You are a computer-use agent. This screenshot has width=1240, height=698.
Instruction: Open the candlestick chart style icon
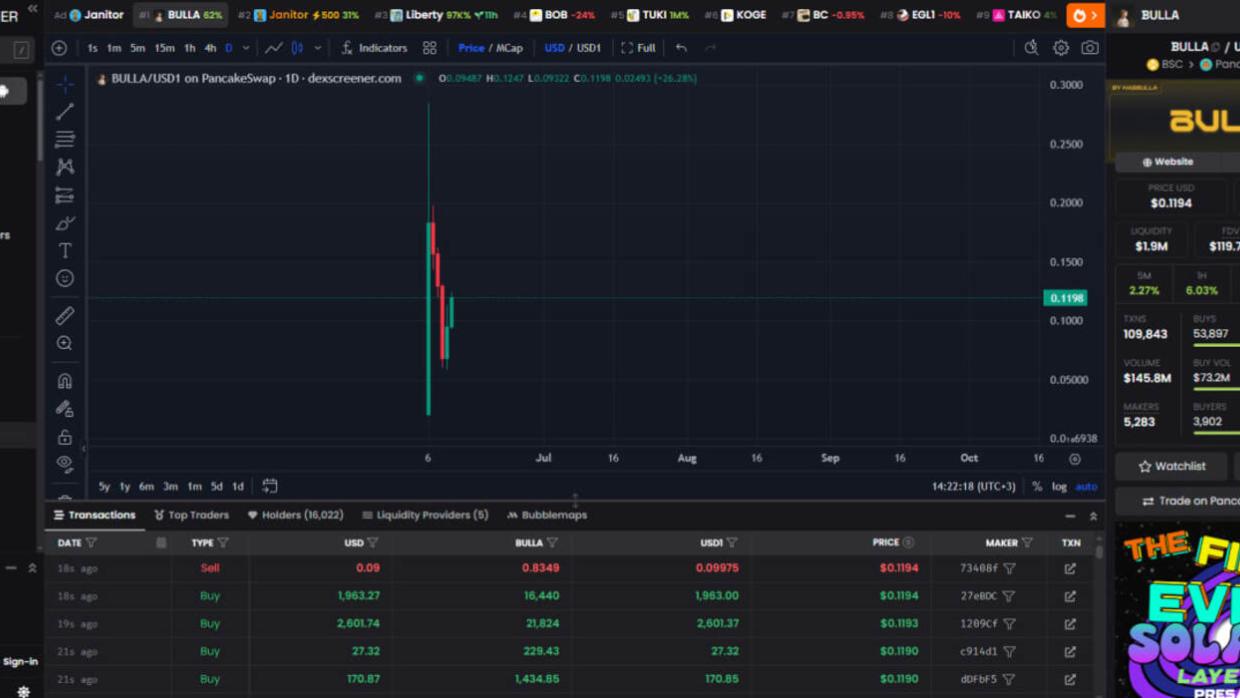pyautogui.click(x=297, y=47)
